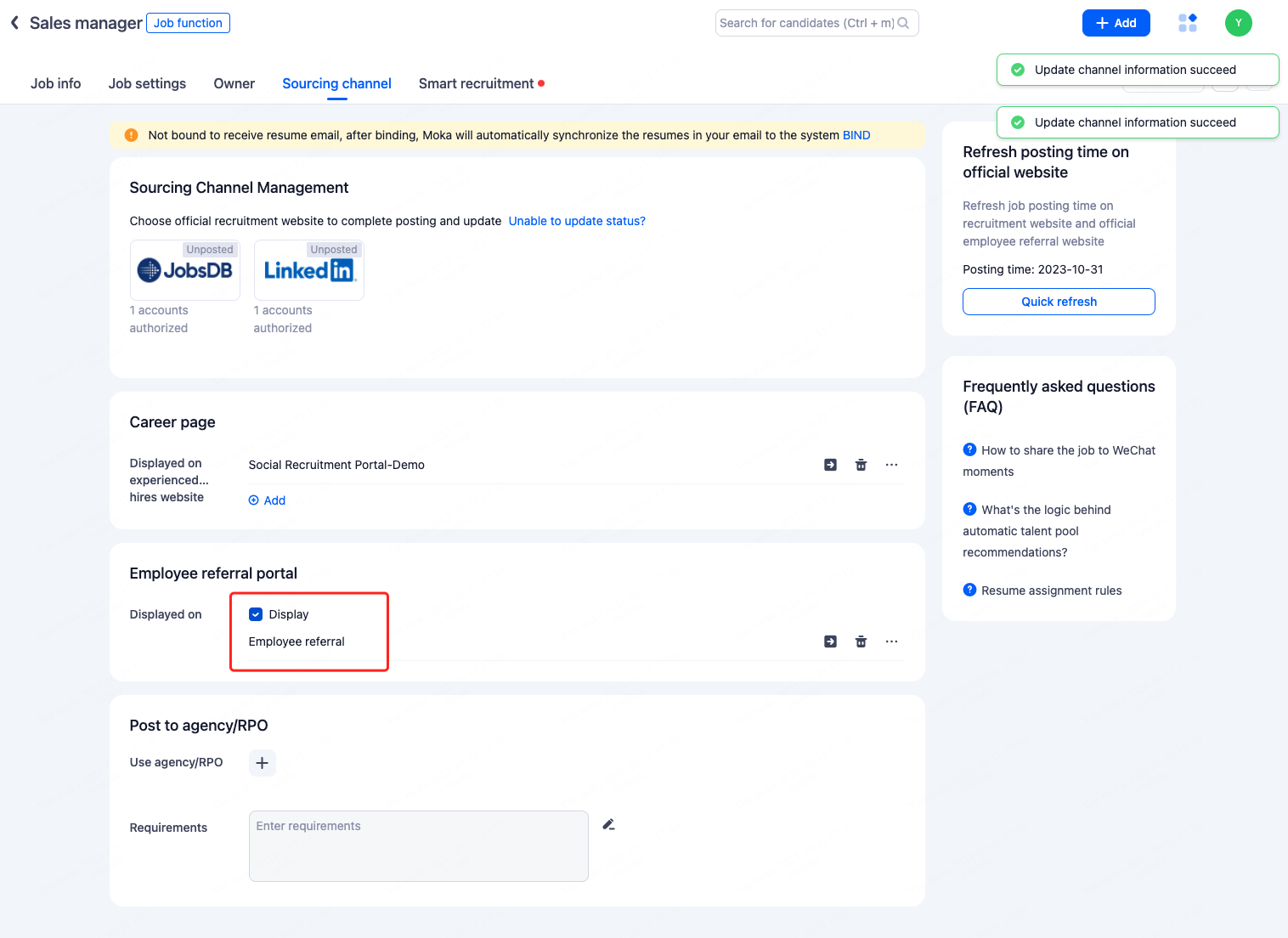The height and width of the screenshot is (938, 1288).
Task: Click the green user avatar
Action: [1238, 23]
